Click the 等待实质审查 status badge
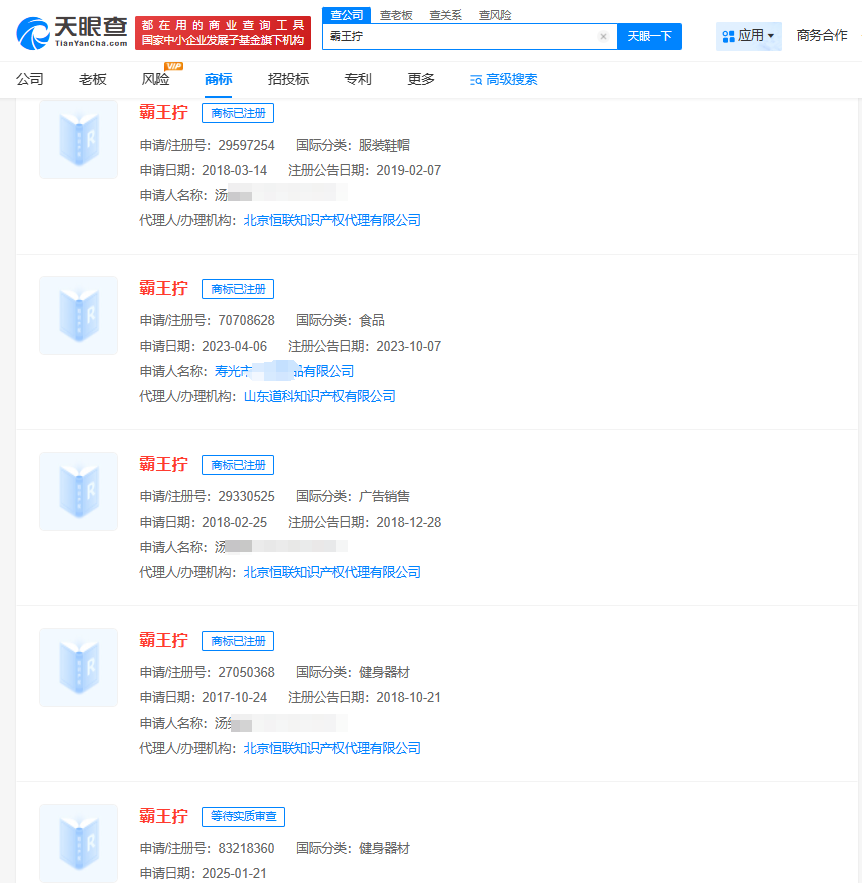The width and height of the screenshot is (862, 883). (243, 817)
